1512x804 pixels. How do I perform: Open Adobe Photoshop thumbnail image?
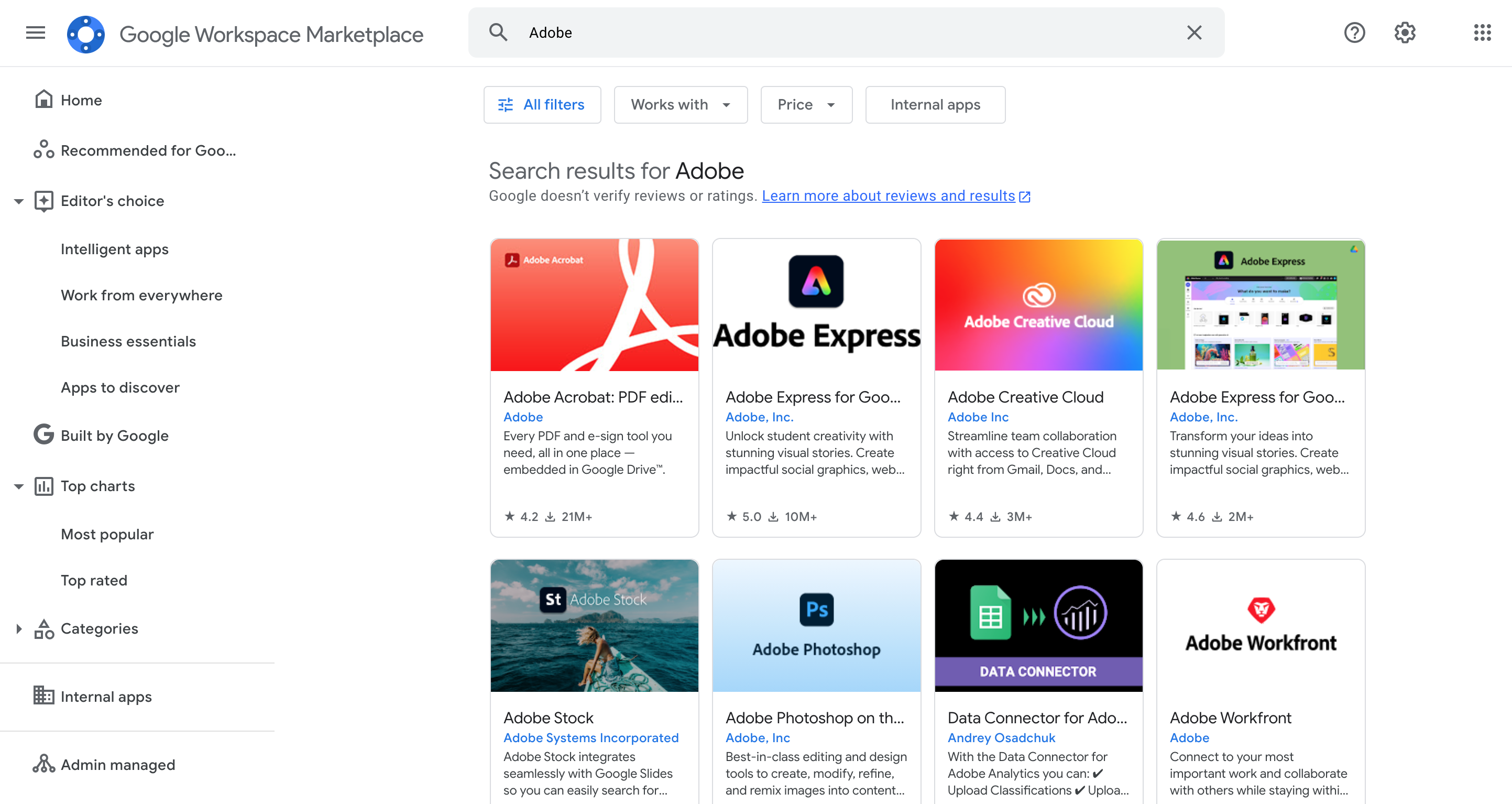816,625
